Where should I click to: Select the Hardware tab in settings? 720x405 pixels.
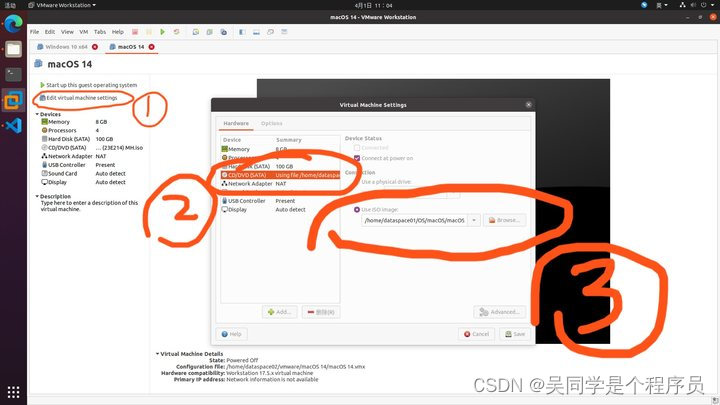[x=236, y=124]
